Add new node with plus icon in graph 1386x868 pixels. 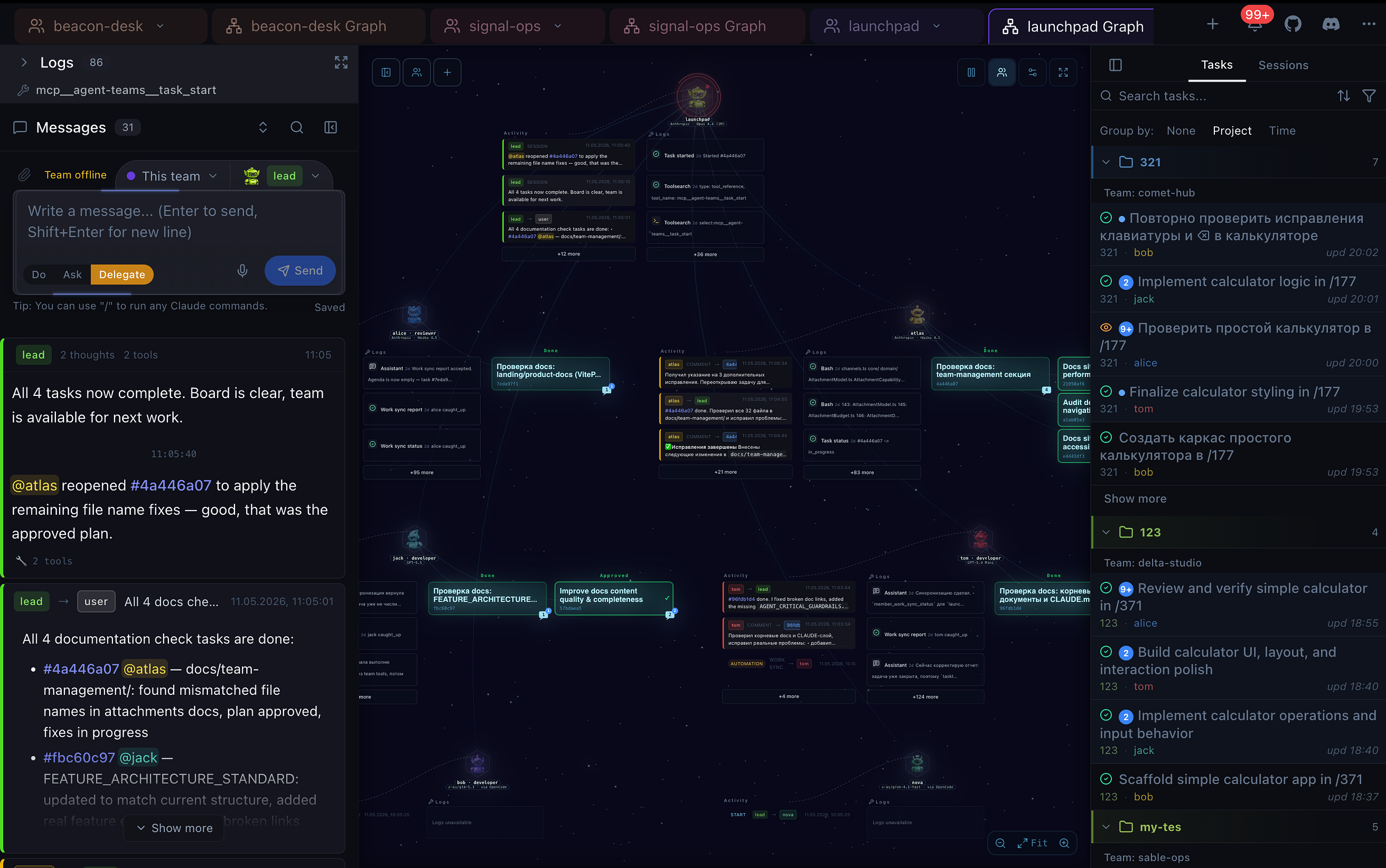click(x=447, y=72)
